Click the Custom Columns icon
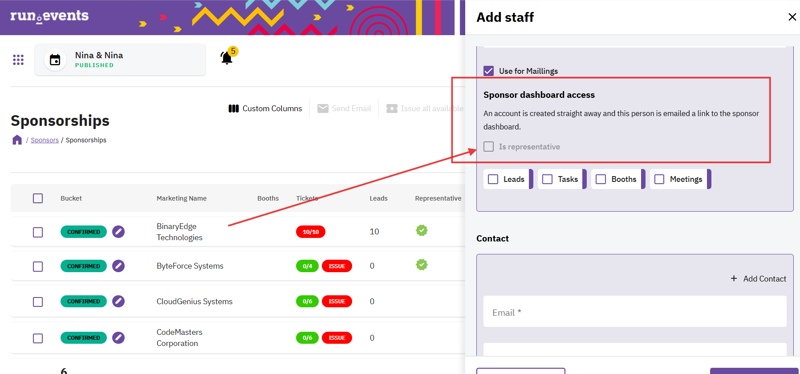Viewport: 800px width, 374px height. pos(234,109)
